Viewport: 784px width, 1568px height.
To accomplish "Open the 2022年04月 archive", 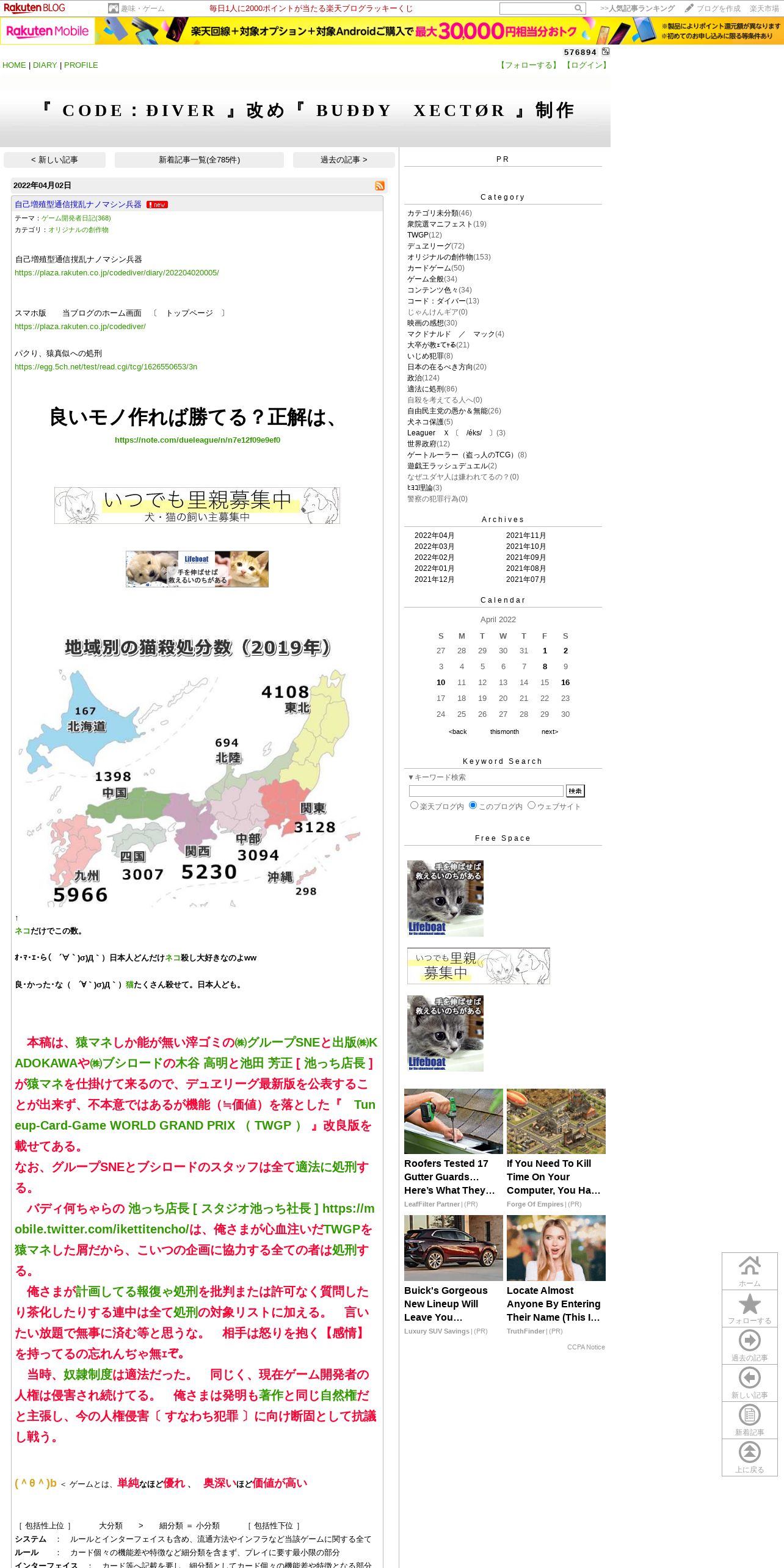I will coord(434,535).
